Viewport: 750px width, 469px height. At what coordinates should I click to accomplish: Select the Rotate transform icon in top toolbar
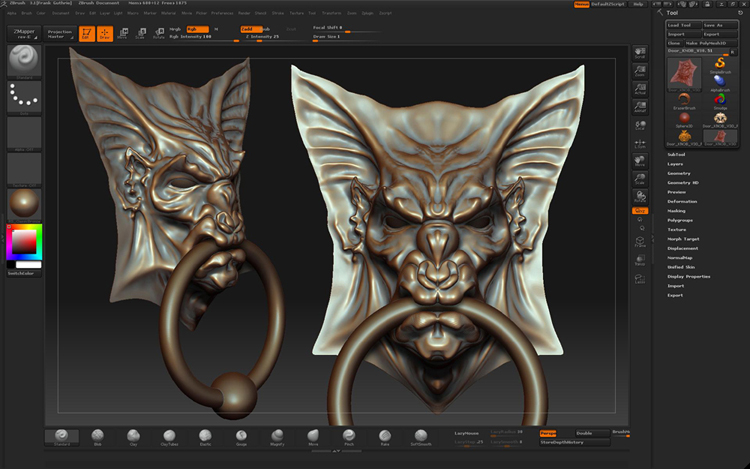pyautogui.click(x=158, y=33)
